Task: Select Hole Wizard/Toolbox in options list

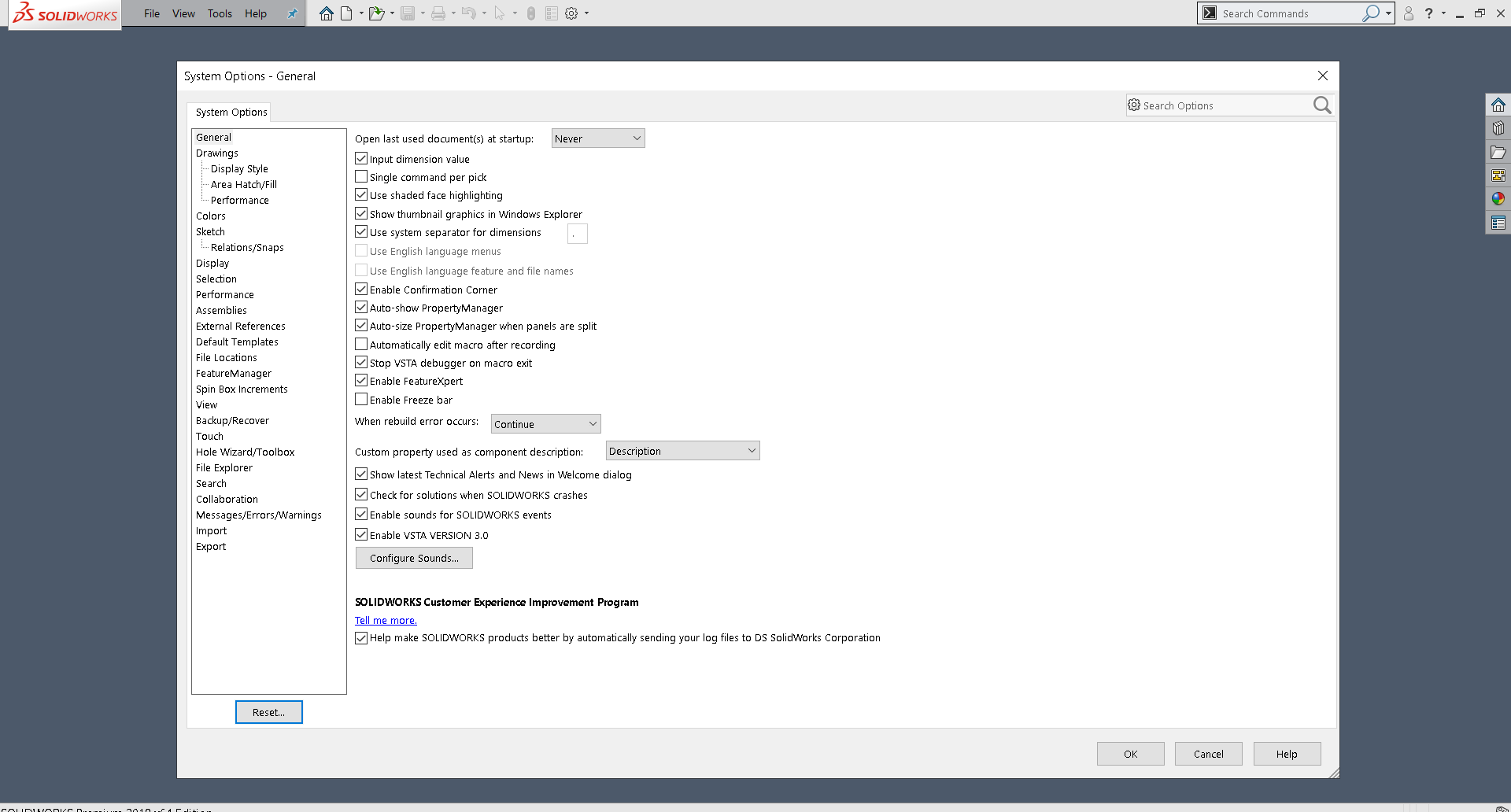Action: click(x=246, y=452)
